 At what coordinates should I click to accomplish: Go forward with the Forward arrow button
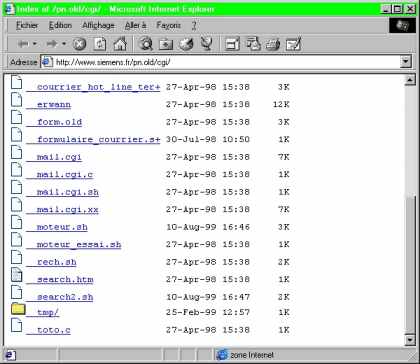pos(52,44)
